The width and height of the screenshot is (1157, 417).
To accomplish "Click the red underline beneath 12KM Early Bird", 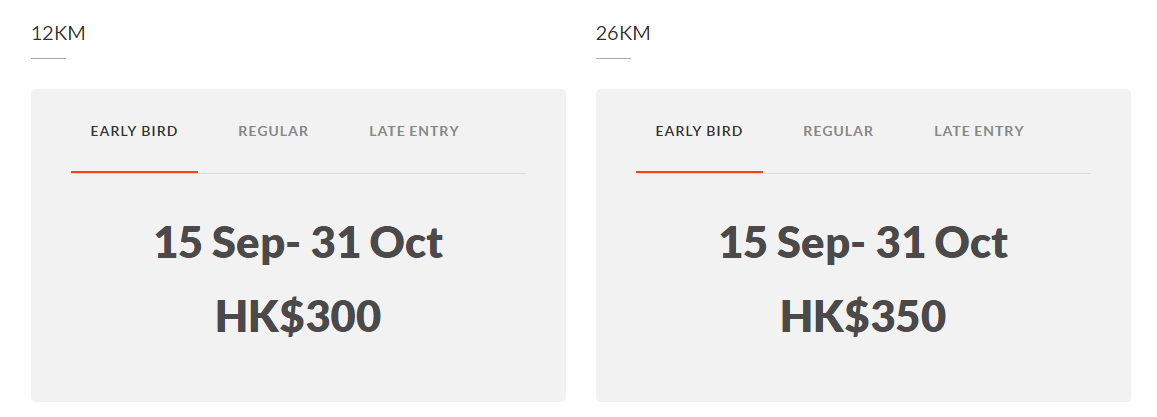I will tap(134, 172).
